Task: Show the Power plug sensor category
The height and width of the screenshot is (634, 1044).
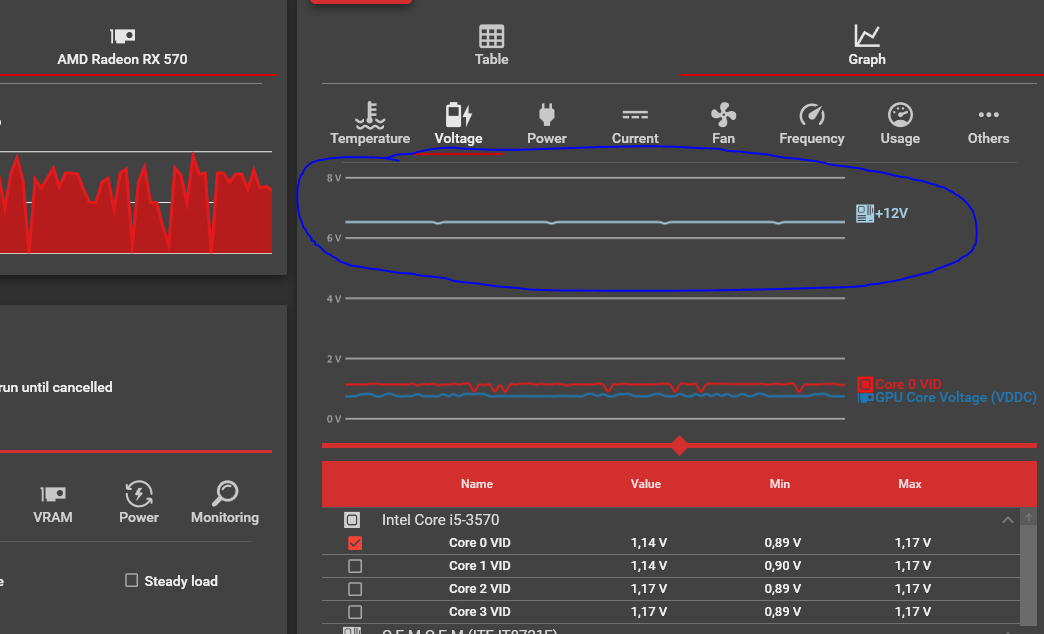Action: [x=547, y=124]
